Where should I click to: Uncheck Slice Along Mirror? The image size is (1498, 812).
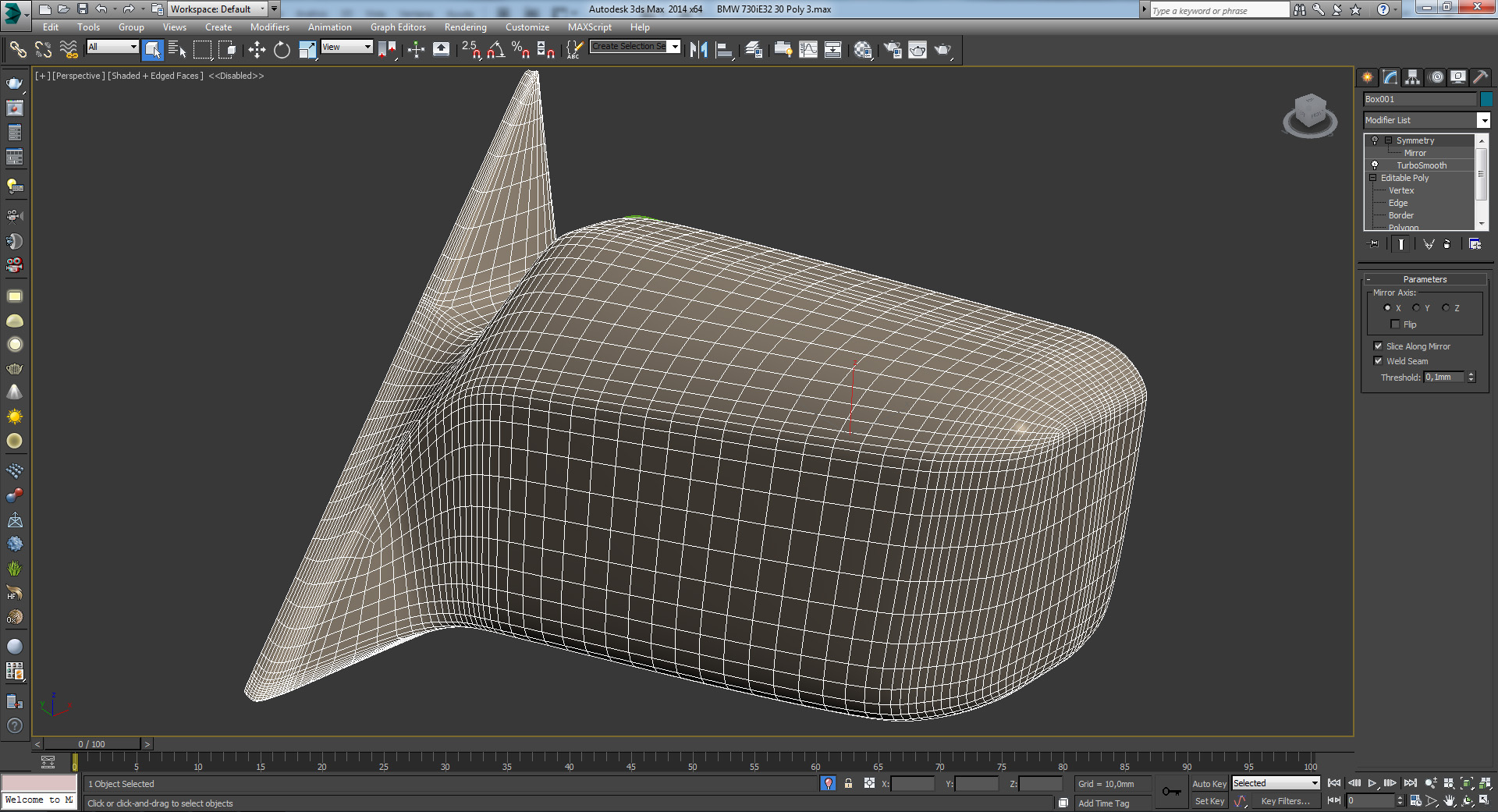[x=1378, y=346]
